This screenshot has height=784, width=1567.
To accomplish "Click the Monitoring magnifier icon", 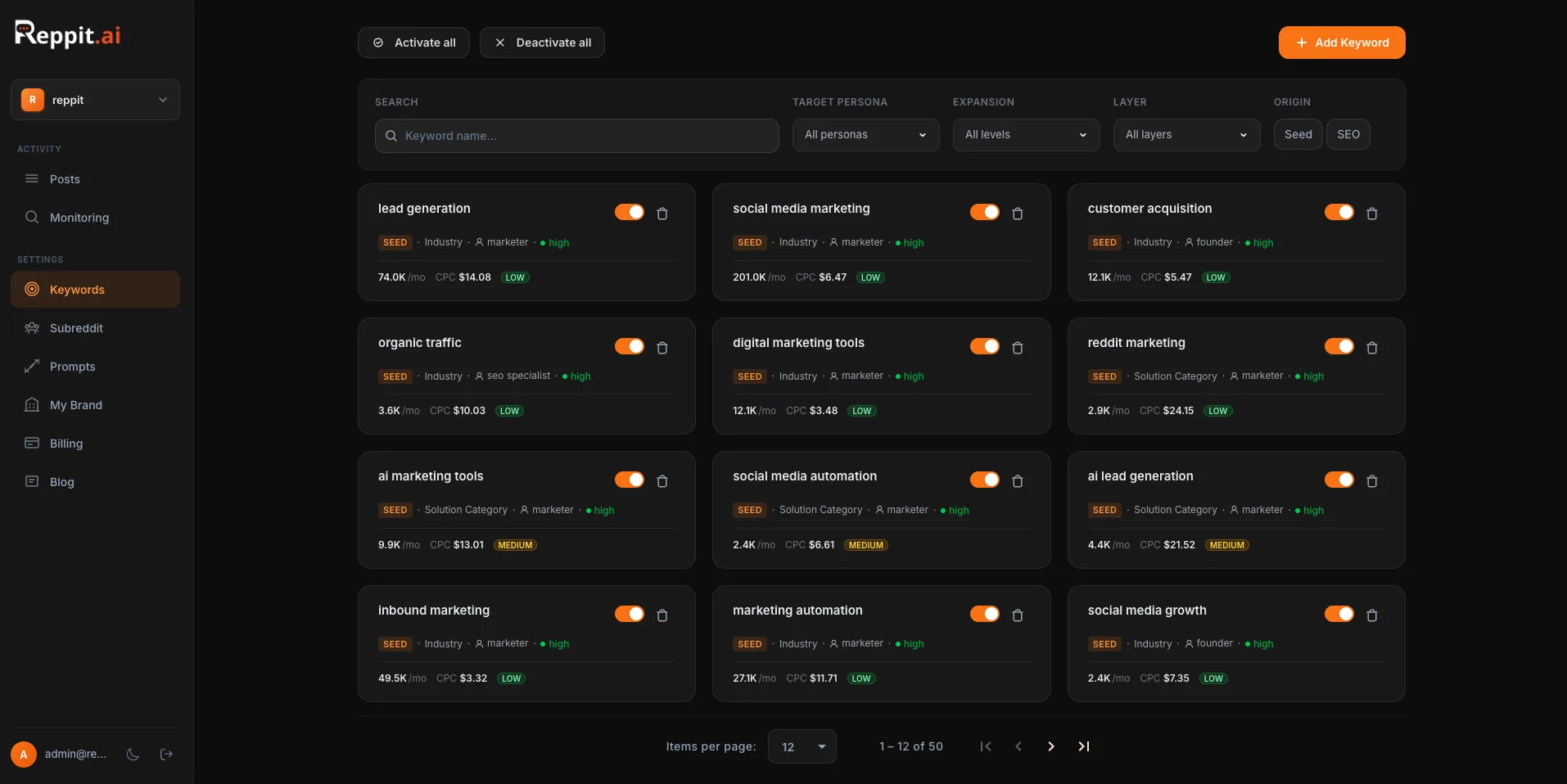I will (32, 217).
